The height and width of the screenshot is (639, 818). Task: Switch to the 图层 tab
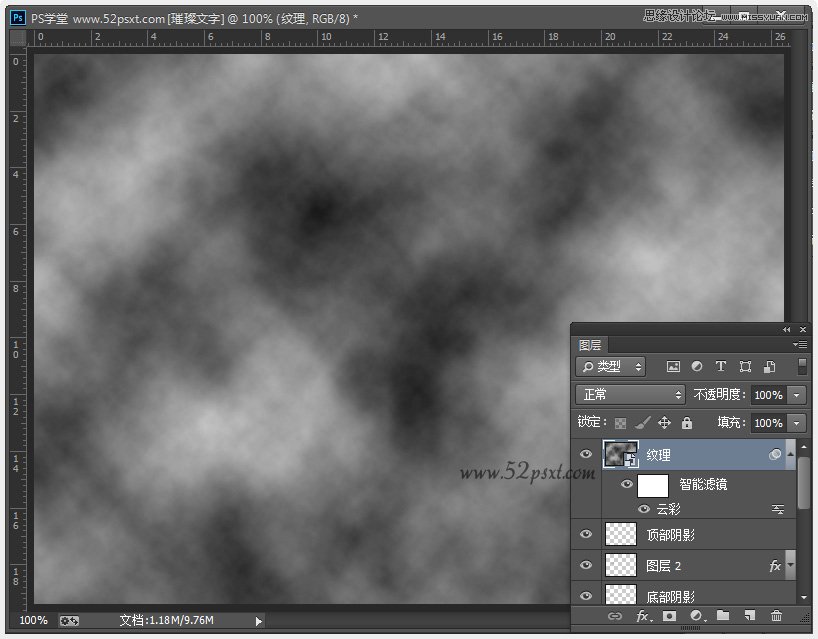coord(591,345)
